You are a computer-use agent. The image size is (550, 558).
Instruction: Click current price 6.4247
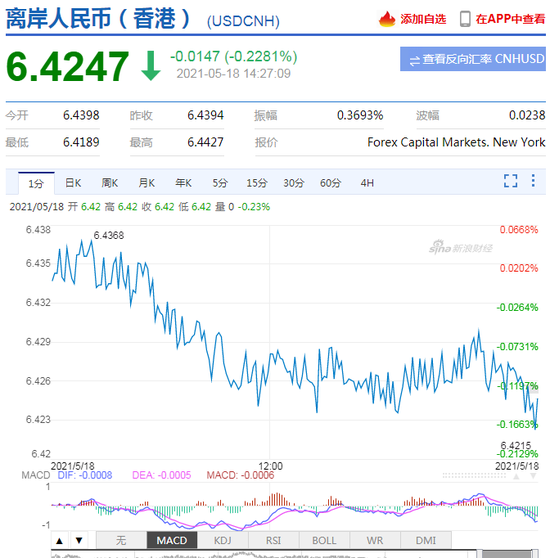tap(68, 66)
